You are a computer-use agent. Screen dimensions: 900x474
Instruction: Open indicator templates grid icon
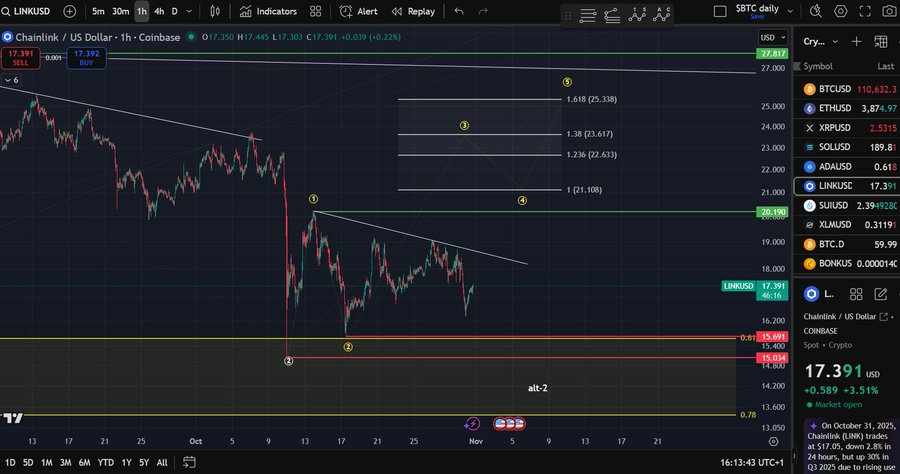[x=316, y=11]
